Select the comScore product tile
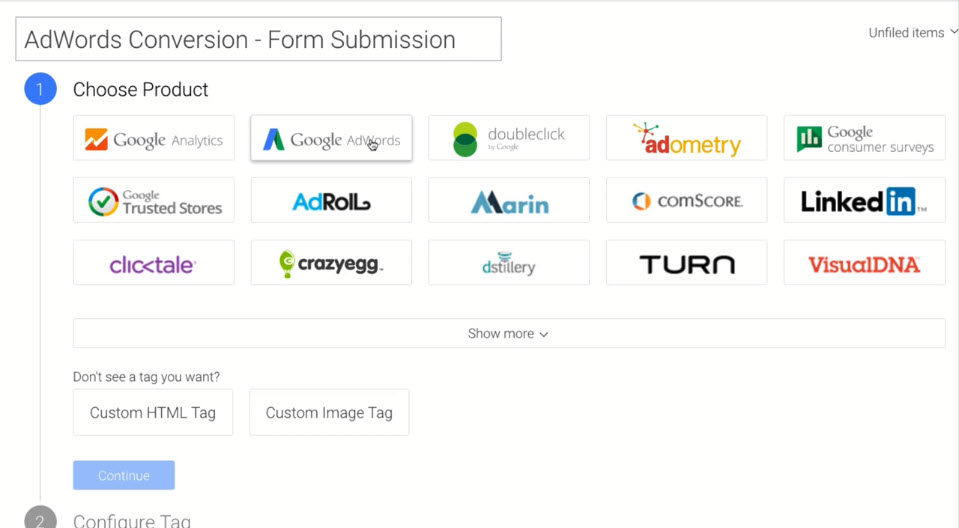 (x=686, y=200)
